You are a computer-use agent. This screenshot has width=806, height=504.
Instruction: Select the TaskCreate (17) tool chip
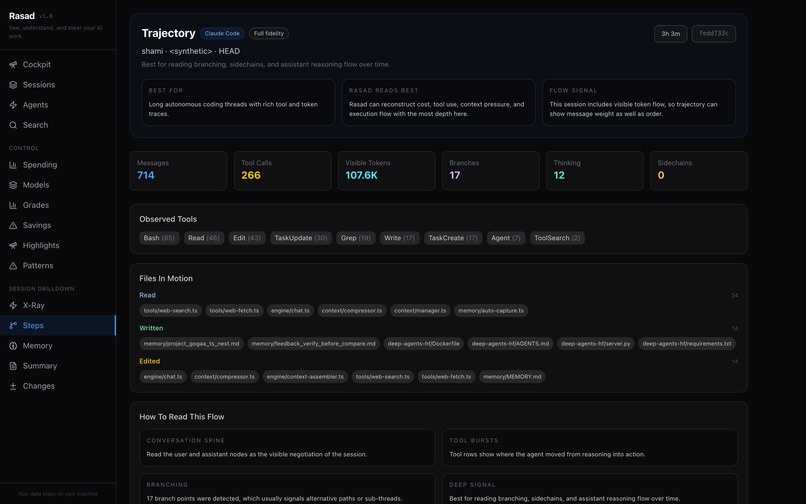pos(453,238)
